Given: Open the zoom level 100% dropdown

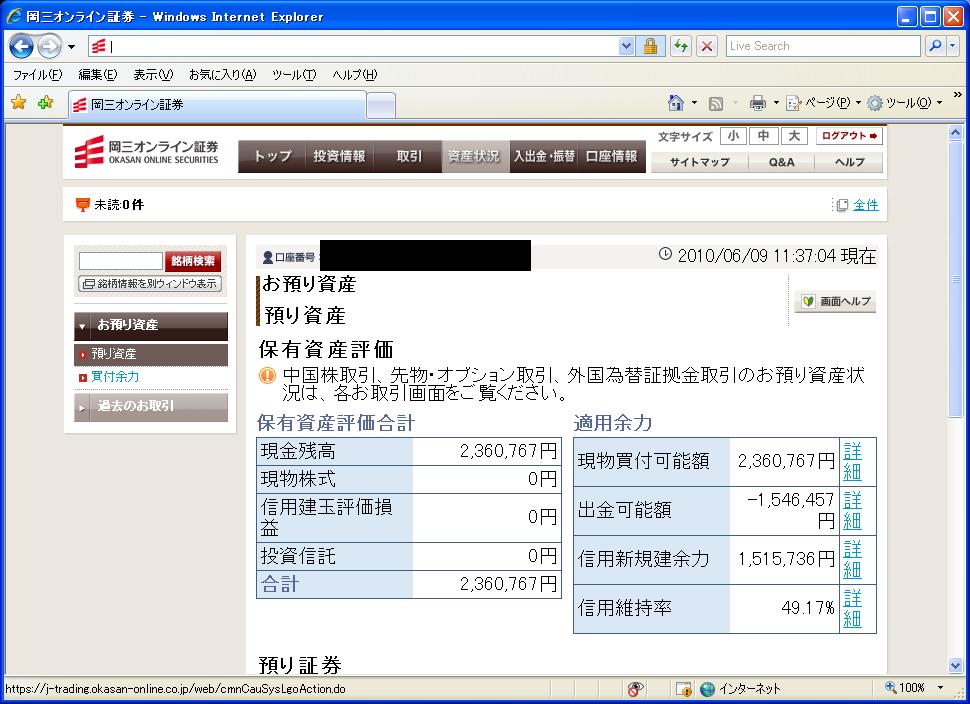Looking at the screenshot, I should tap(940, 688).
